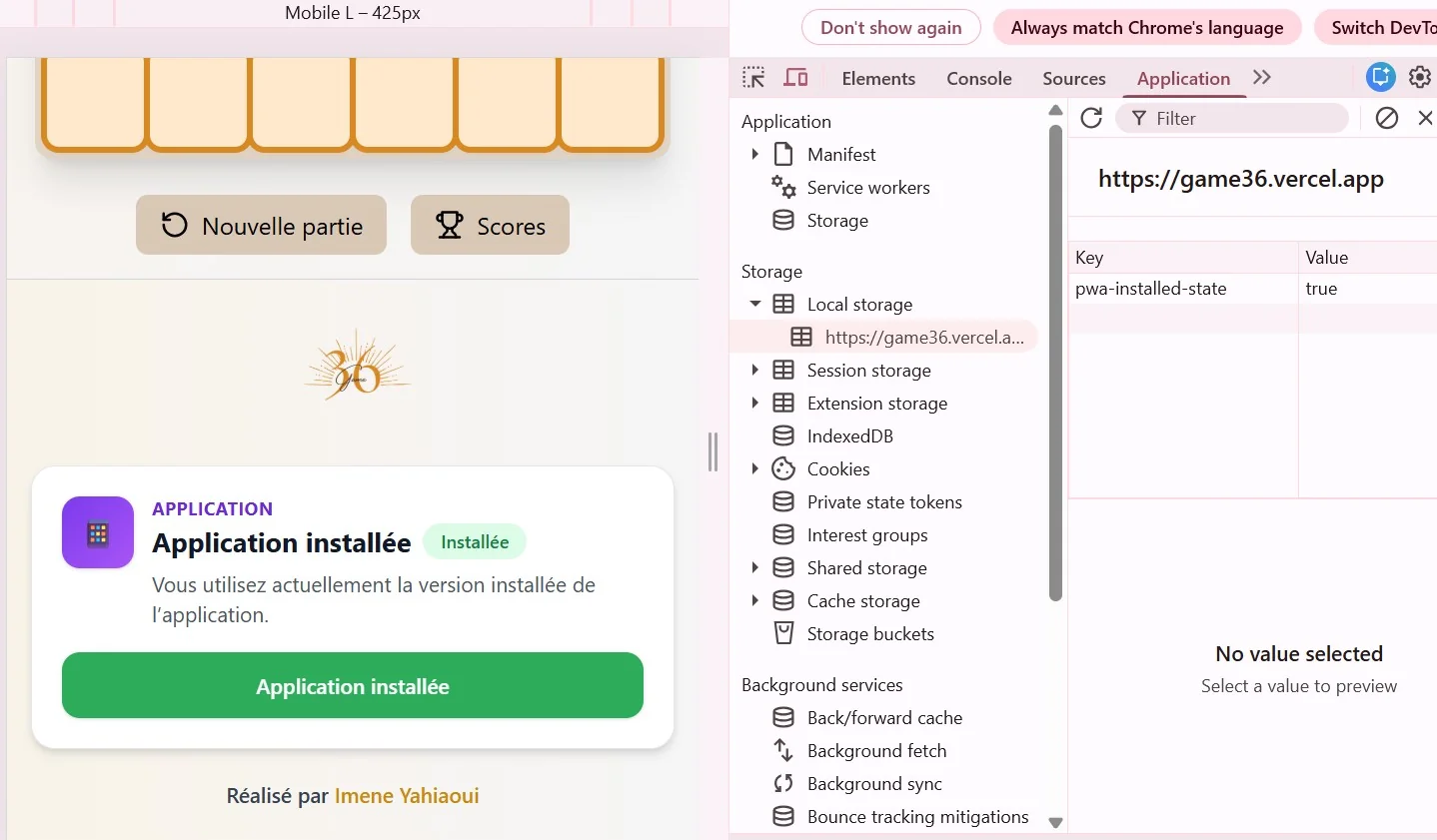Viewport: 1437px width, 840px height.
Task: Click the Bounce tracking mitigations icon
Action: pyautogui.click(x=783, y=816)
